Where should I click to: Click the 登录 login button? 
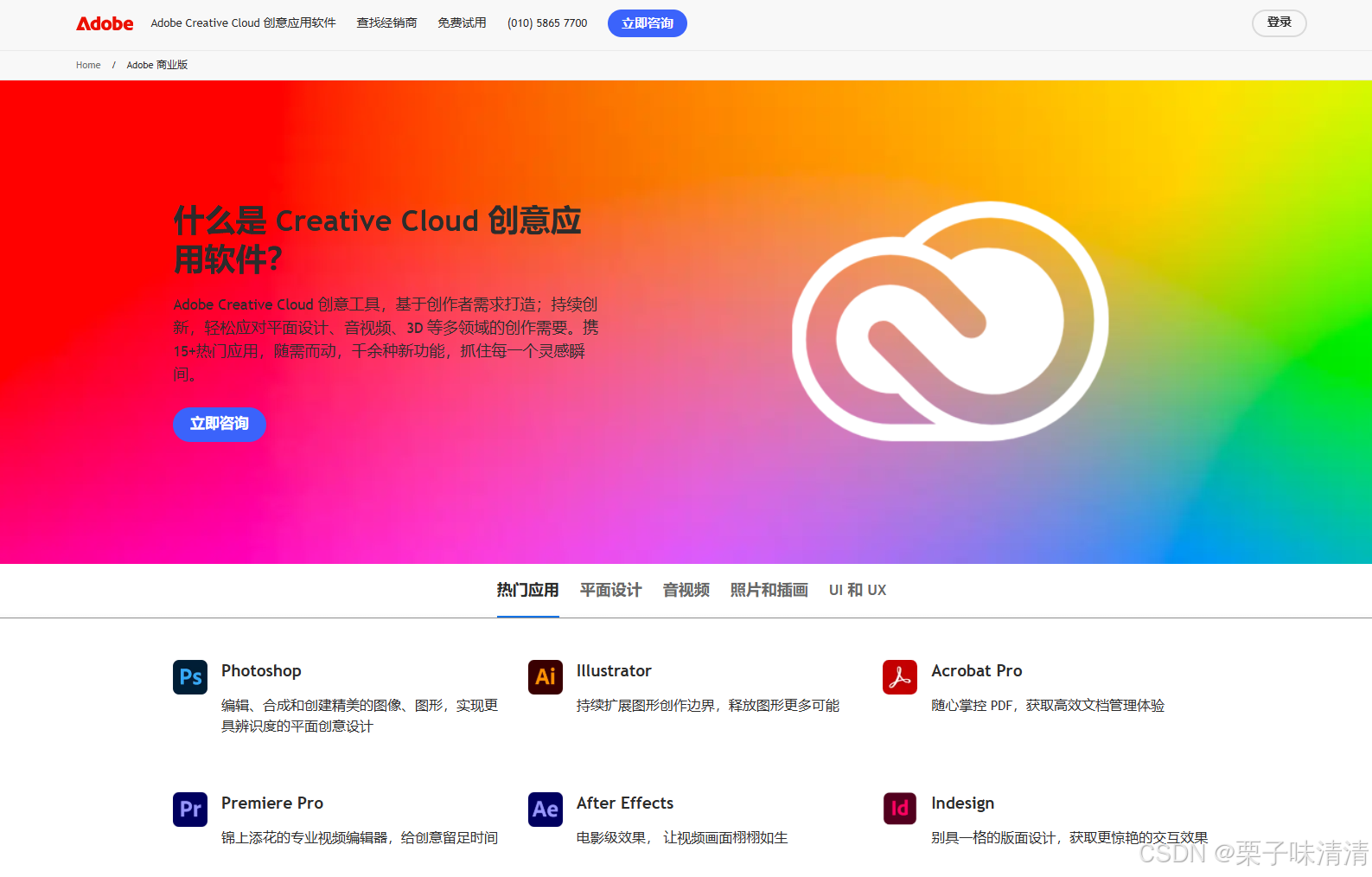click(x=1279, y=22)
